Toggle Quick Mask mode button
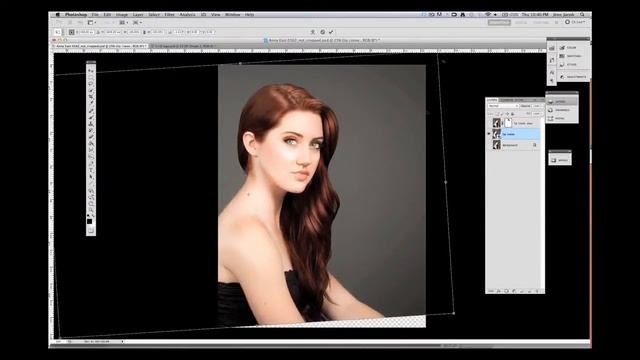Viewport: 640px width, 360px height. coord(91,231)
